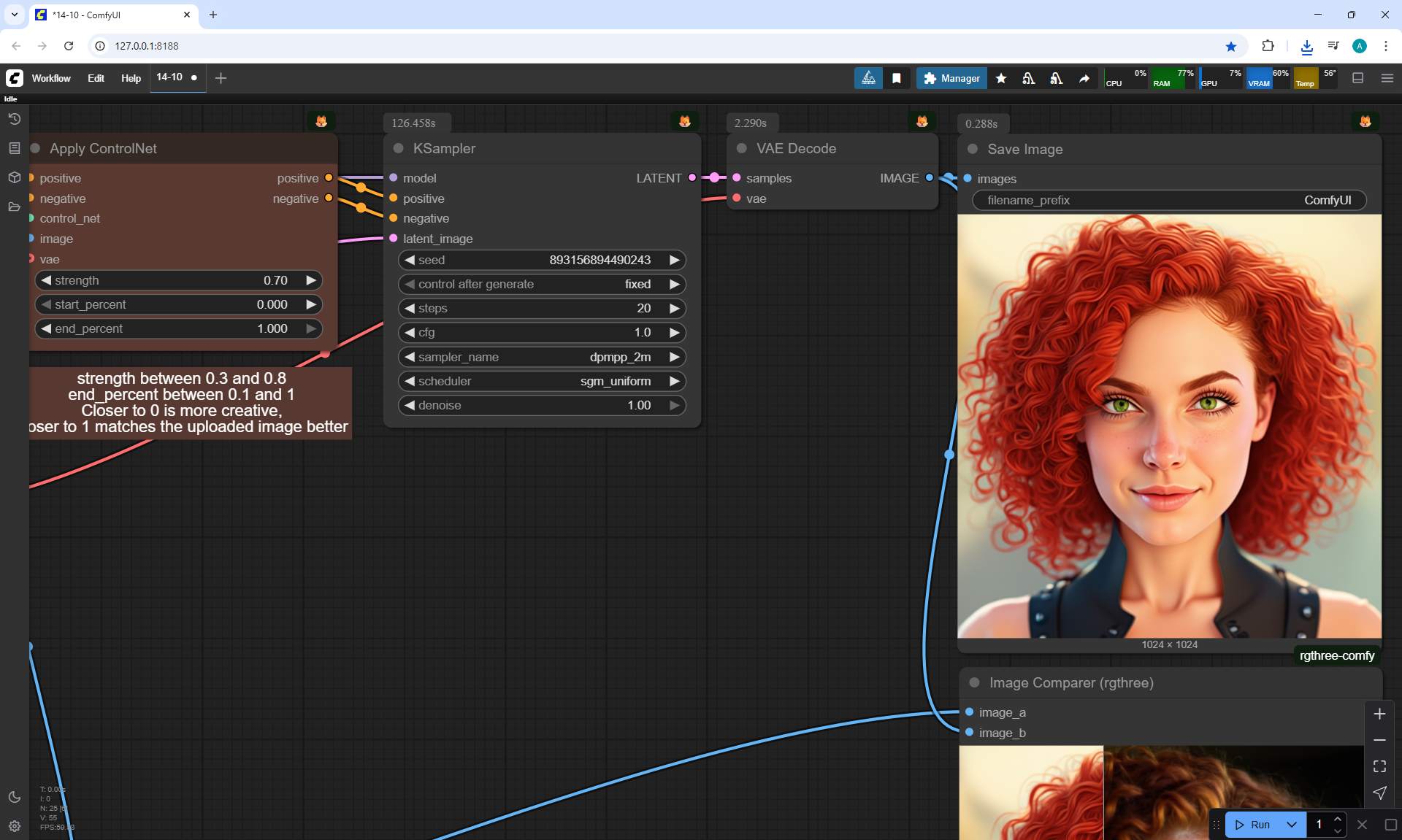This screenshot has width=1402, height=840.
Task: Toggle the bottom panel icon
Action: coord(1357,78)
